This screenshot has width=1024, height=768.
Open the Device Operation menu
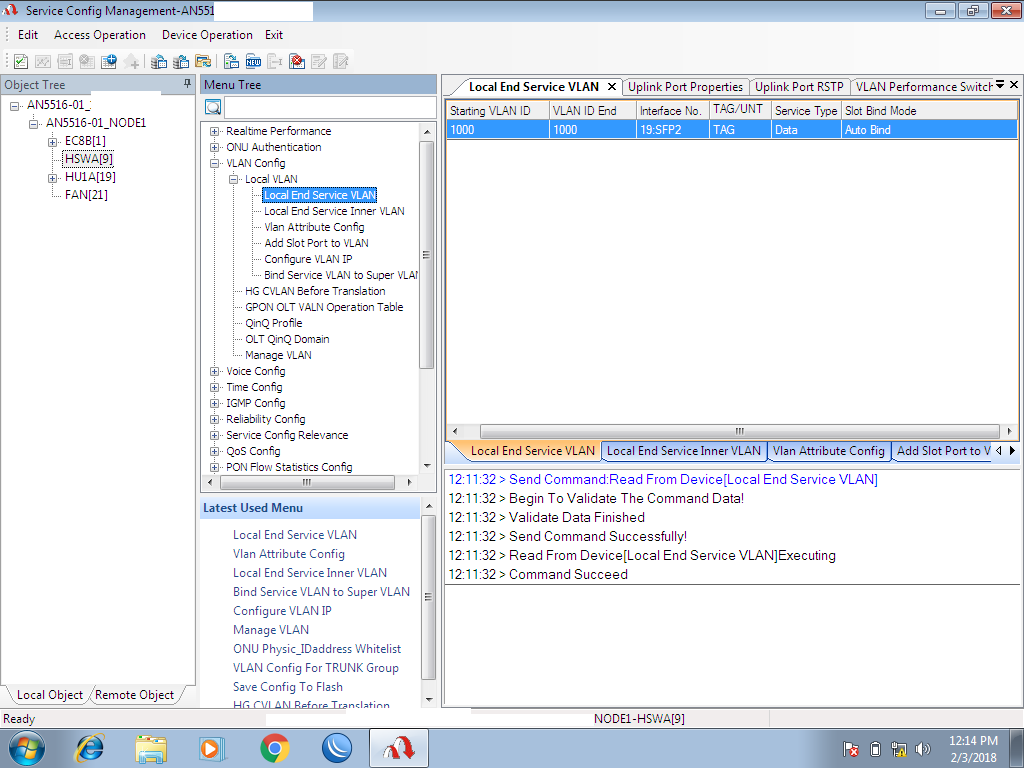point(207,35)
